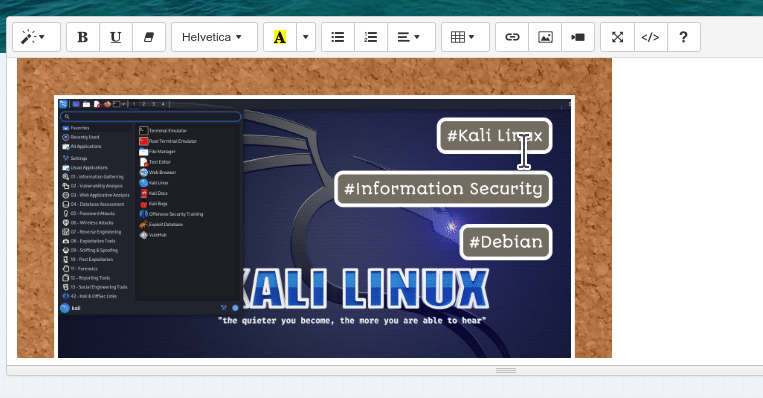Click the Kali menu search field in image
This screenshot has height=398, width=763.
coord(150,116)
